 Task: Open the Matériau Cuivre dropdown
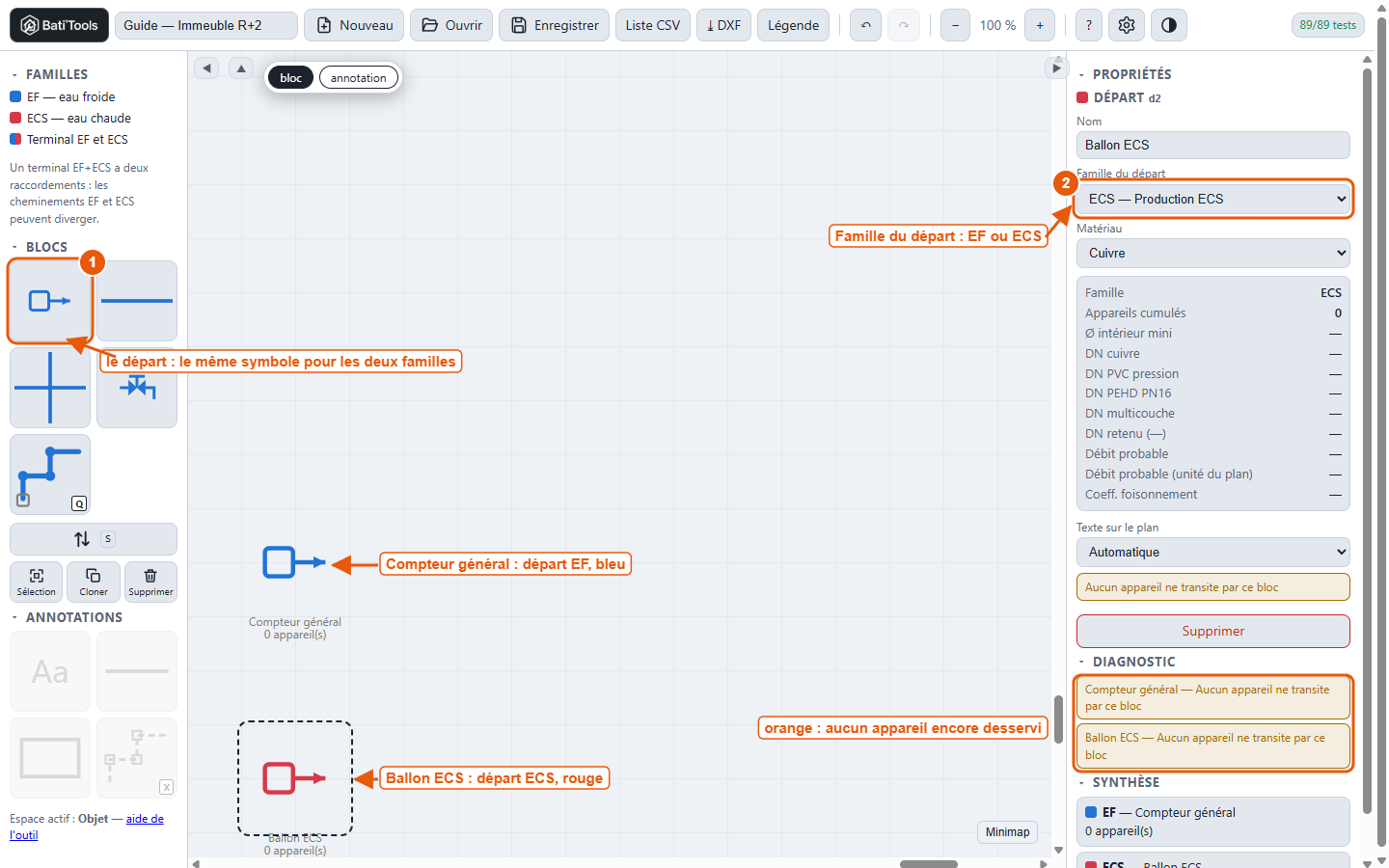pyautogui.click(x=1213, y=253)
